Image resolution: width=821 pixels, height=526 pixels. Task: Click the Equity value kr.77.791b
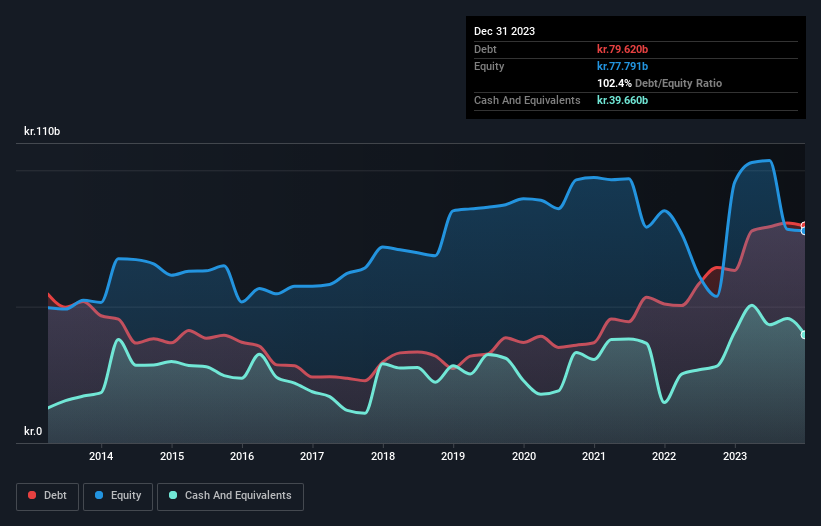click(623, 66)
